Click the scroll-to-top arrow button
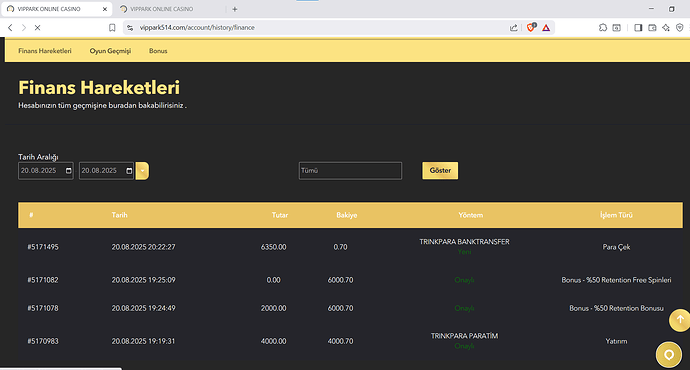Screen dimensions: 690x370 coord(679,320)
